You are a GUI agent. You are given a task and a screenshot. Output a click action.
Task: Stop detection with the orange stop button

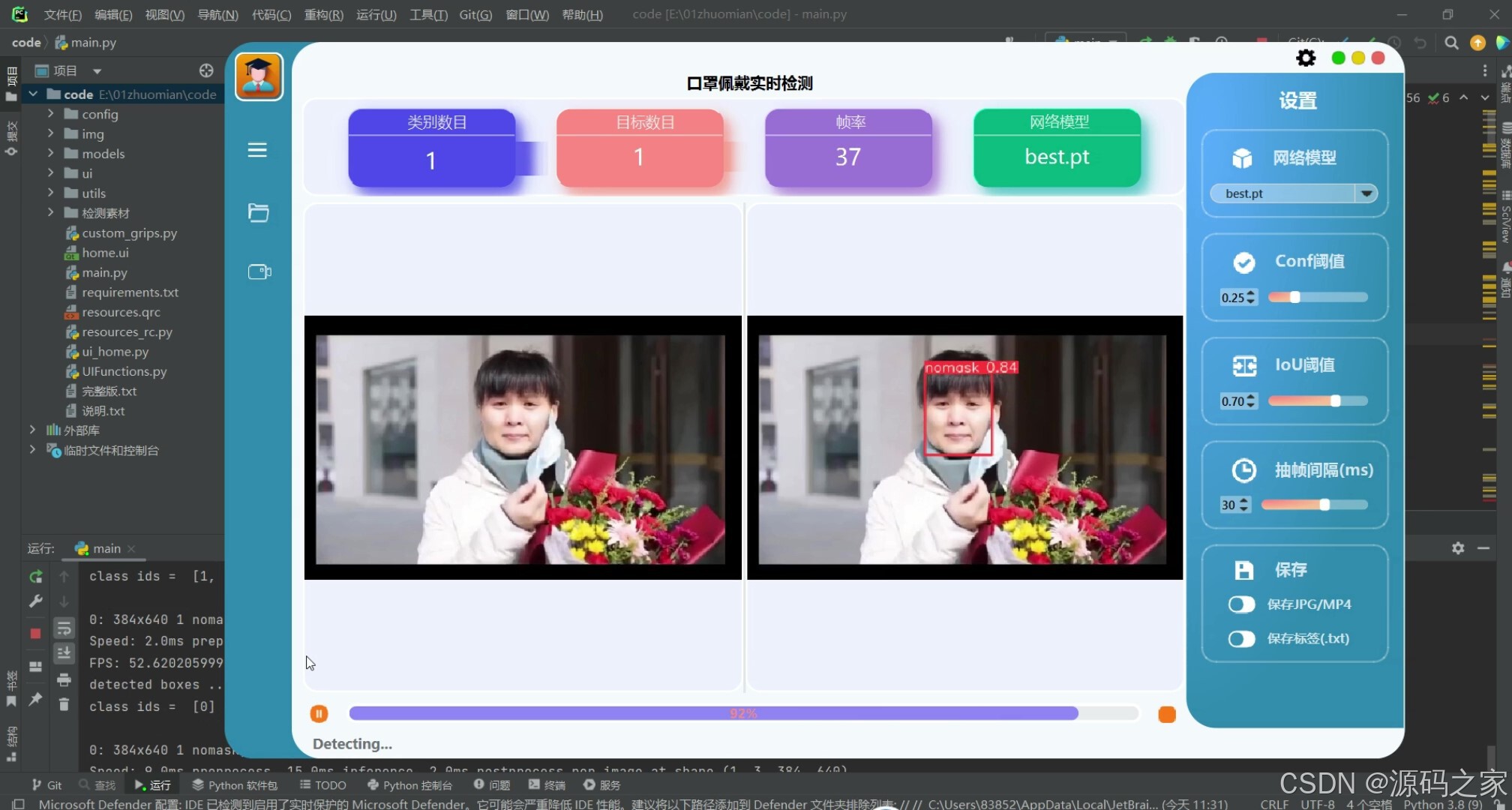(1166, 715)
